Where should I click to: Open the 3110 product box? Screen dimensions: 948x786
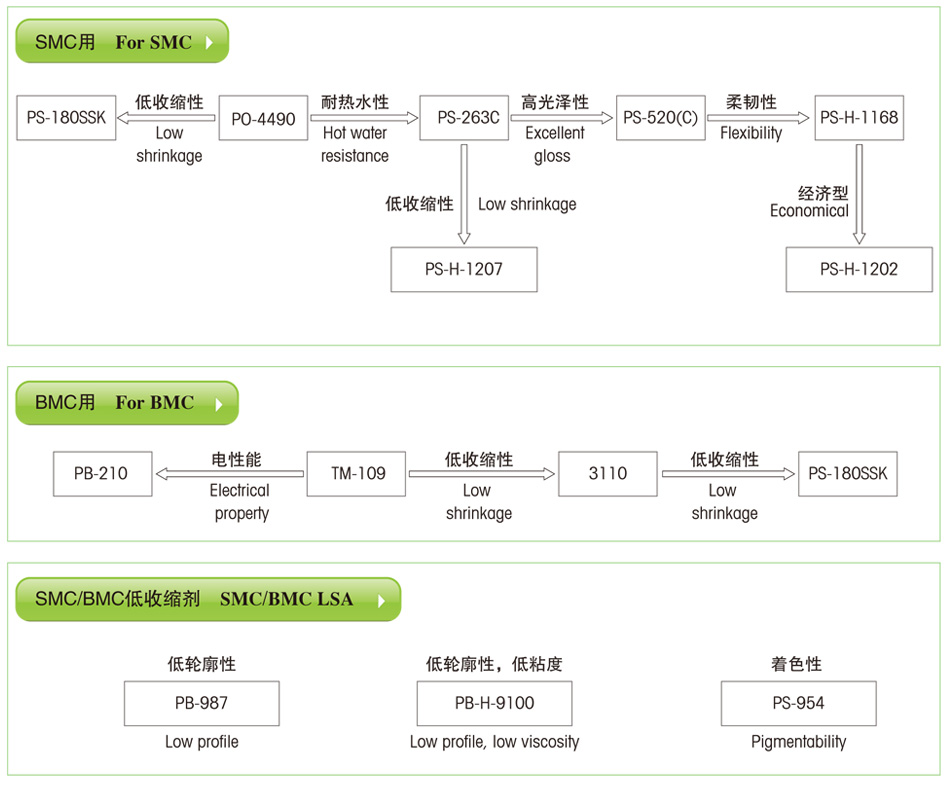coord(607,473)
